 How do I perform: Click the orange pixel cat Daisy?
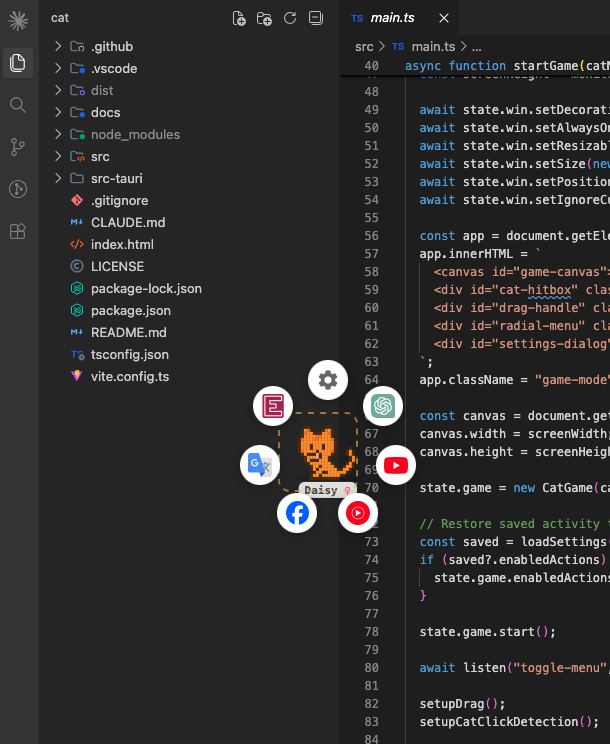[327, 452]
